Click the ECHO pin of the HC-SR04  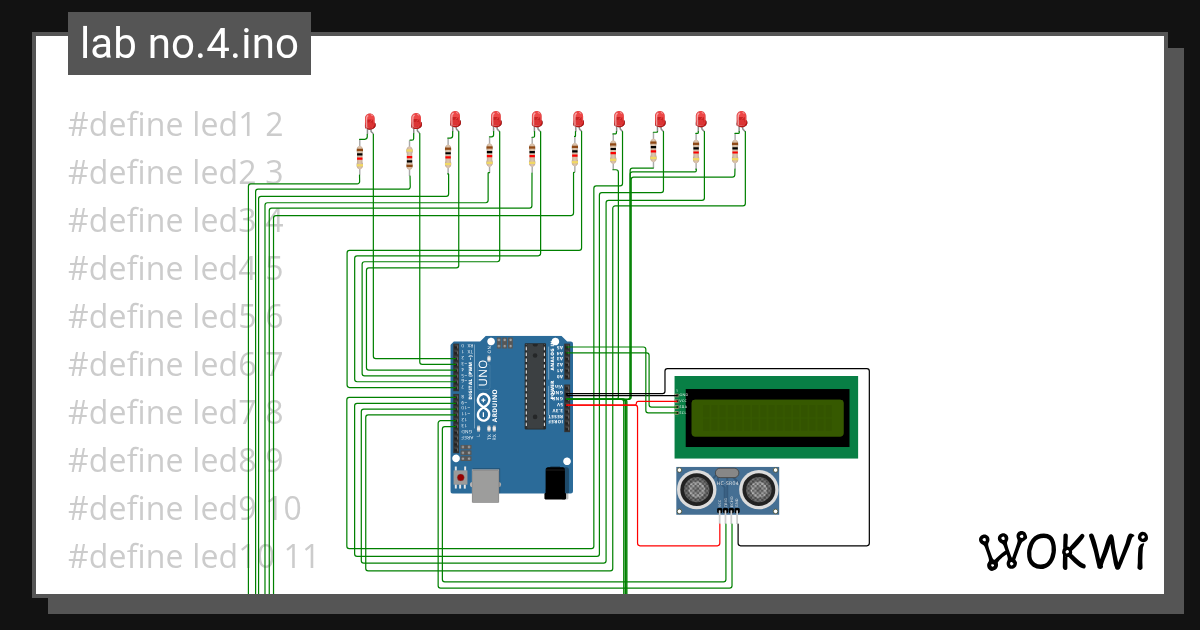pyautogui.click(x=731, y=511)
